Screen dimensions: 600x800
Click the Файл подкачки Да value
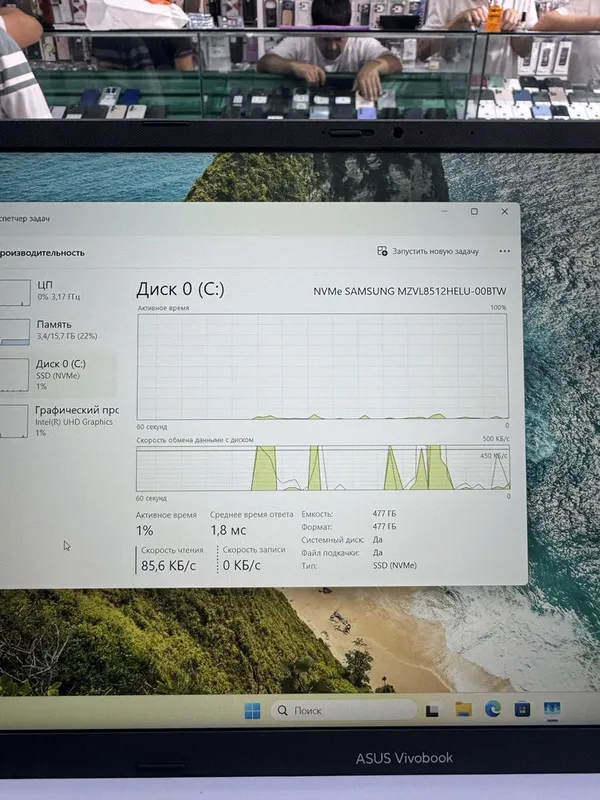pyautogui.click(x=378, y=552)
